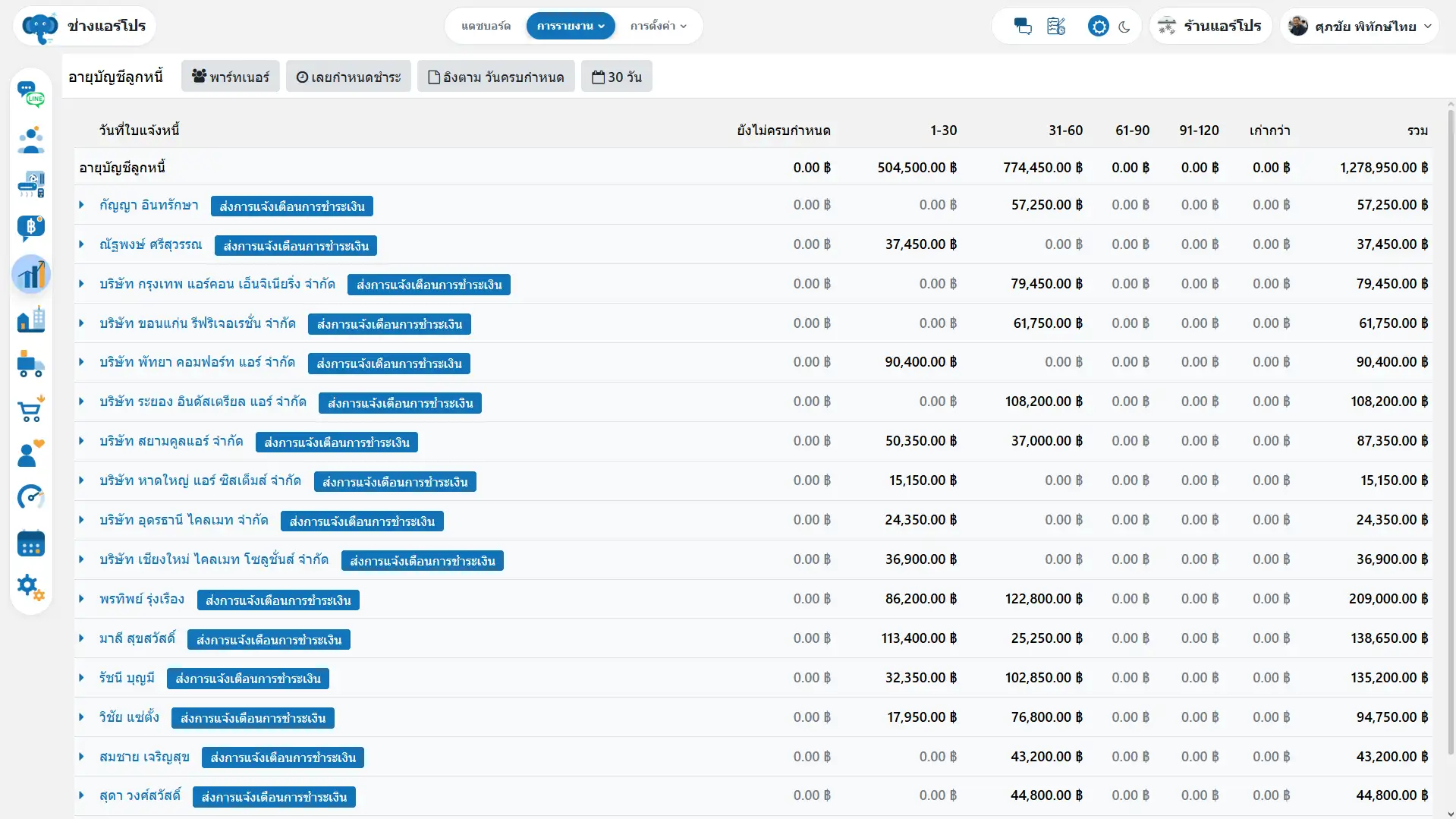This screenshot has height=819, width=1456.
Task: Open the LINE chat sidebar icon
Action: click(x=31, y=95)
